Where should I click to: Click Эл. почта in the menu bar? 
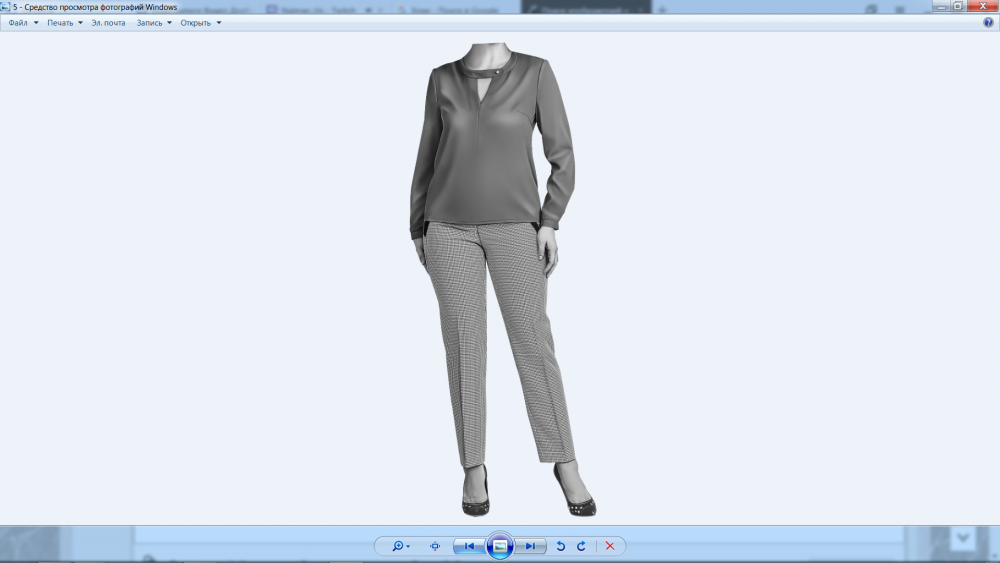(108, 23)
